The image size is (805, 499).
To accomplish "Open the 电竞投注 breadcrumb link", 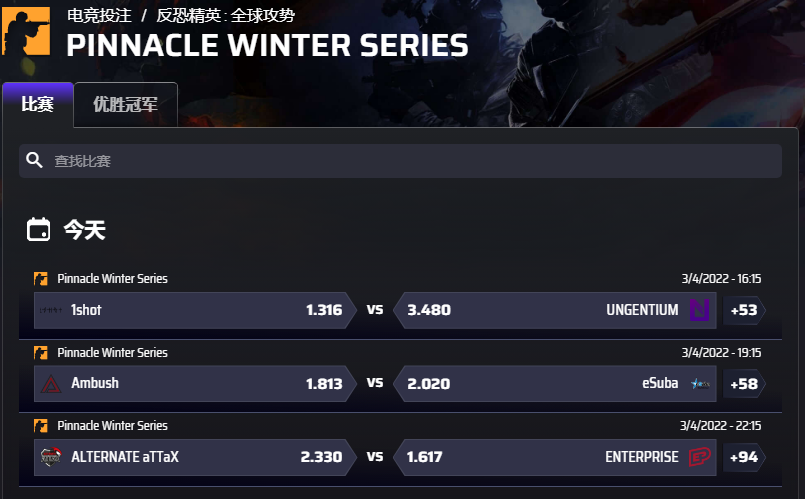I will click(x=99, y=15).
